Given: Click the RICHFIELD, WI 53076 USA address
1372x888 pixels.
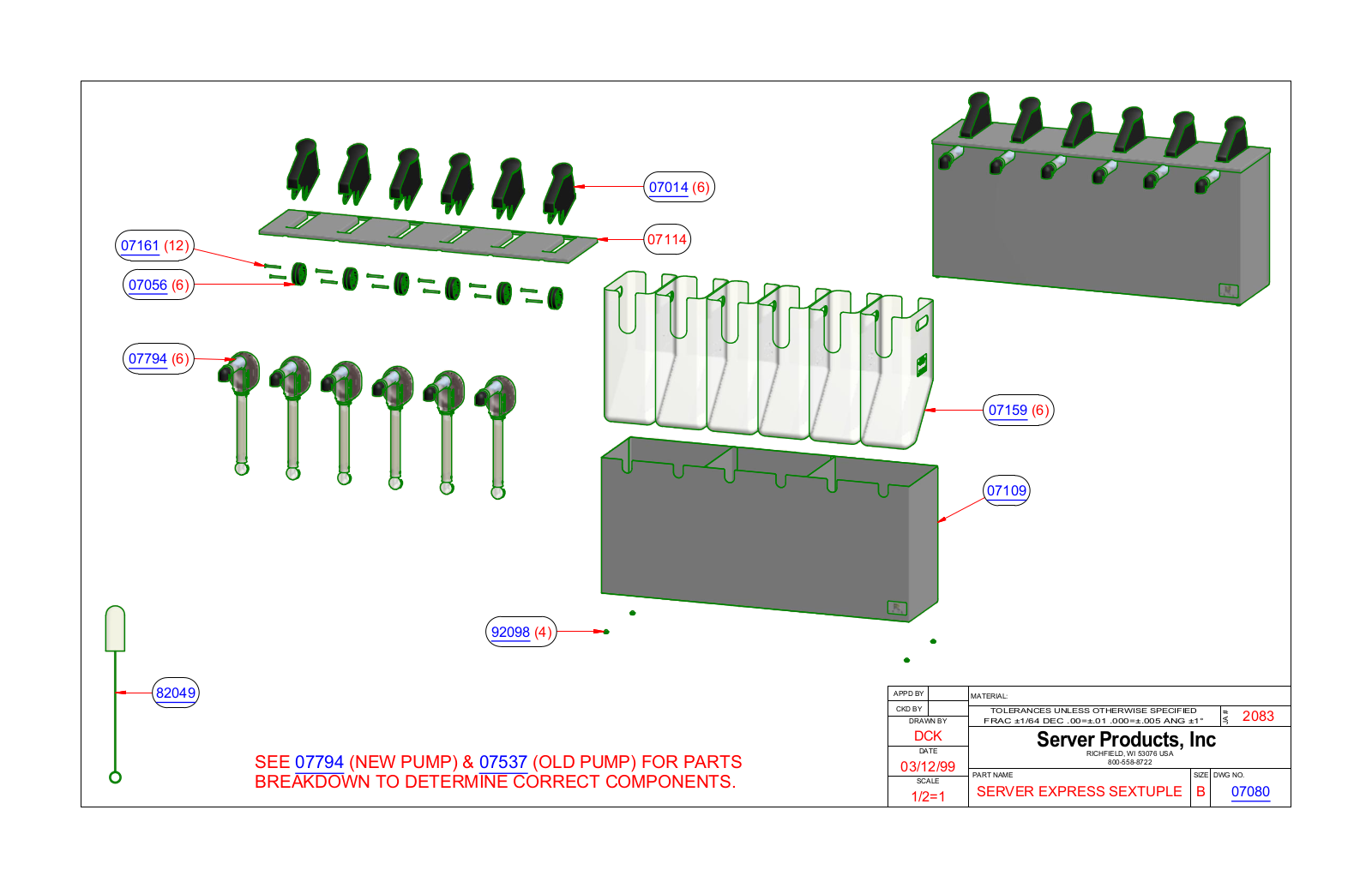Looking at the screenshot, I should [x=1129, y=754].
